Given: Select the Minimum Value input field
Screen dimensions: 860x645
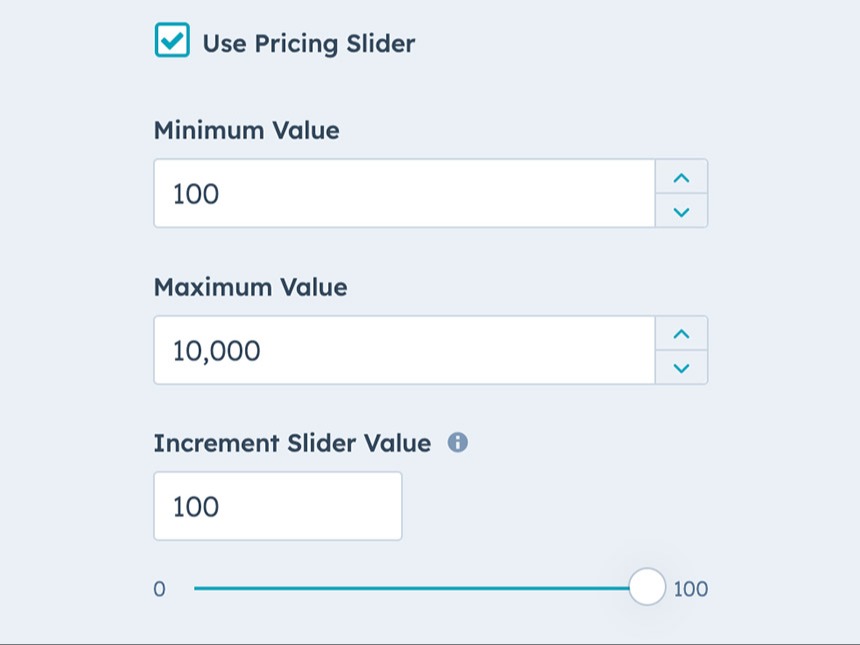Looking at the screenshot, I should point(400,194).
